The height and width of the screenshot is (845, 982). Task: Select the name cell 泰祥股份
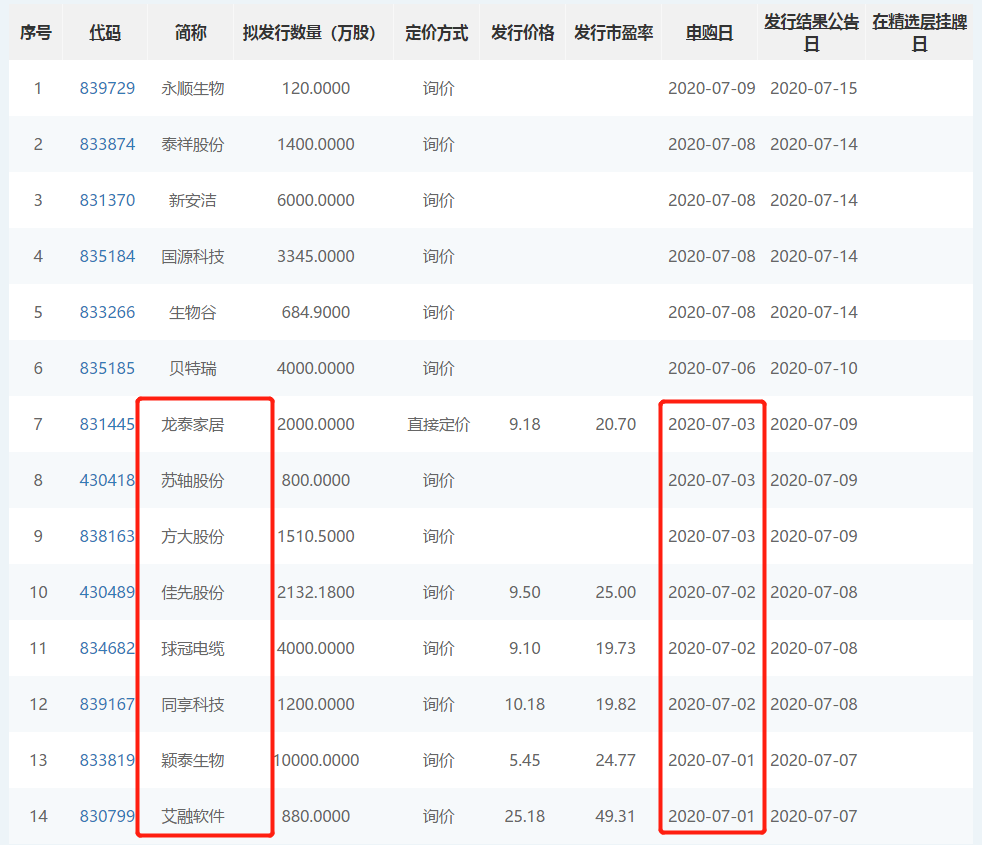coord(192,145)
